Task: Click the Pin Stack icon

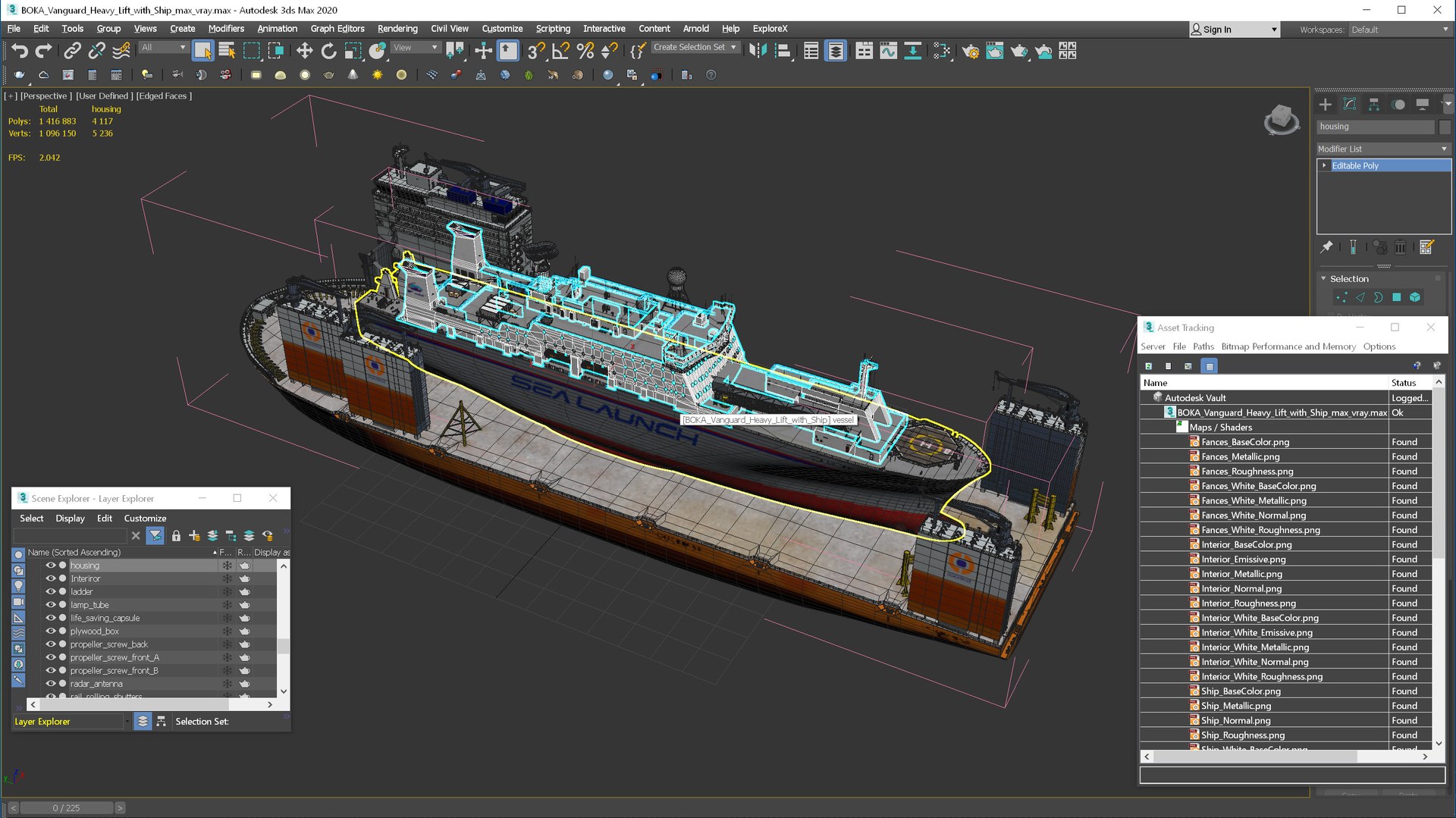Action: click(1326, 247)
